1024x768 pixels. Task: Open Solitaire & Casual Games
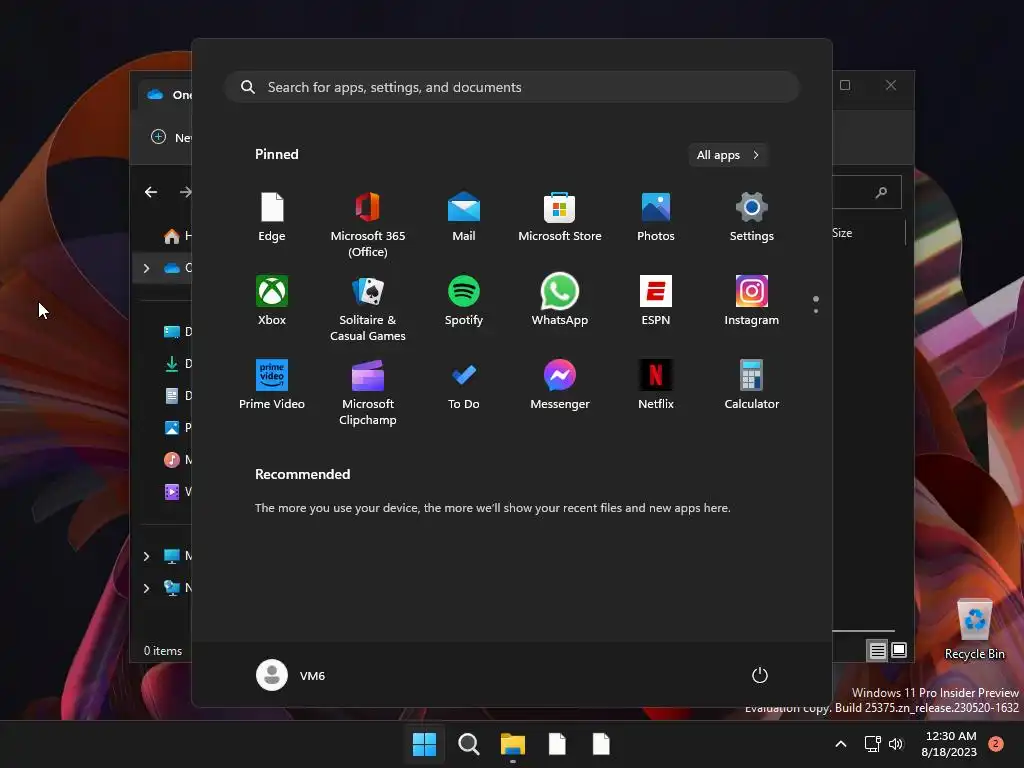tap(368, 308)
